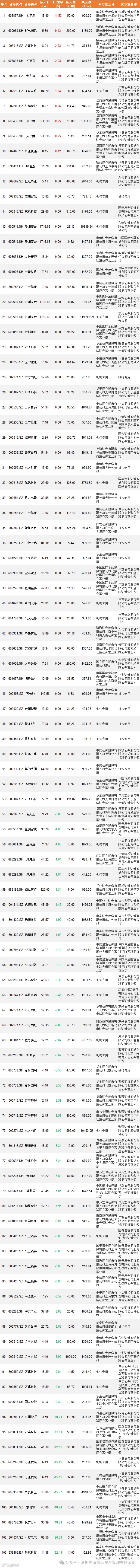Select stock name 红墙股份
Image resolution: width=140 pixels, height=1568 pixels.
click(31, 106)
